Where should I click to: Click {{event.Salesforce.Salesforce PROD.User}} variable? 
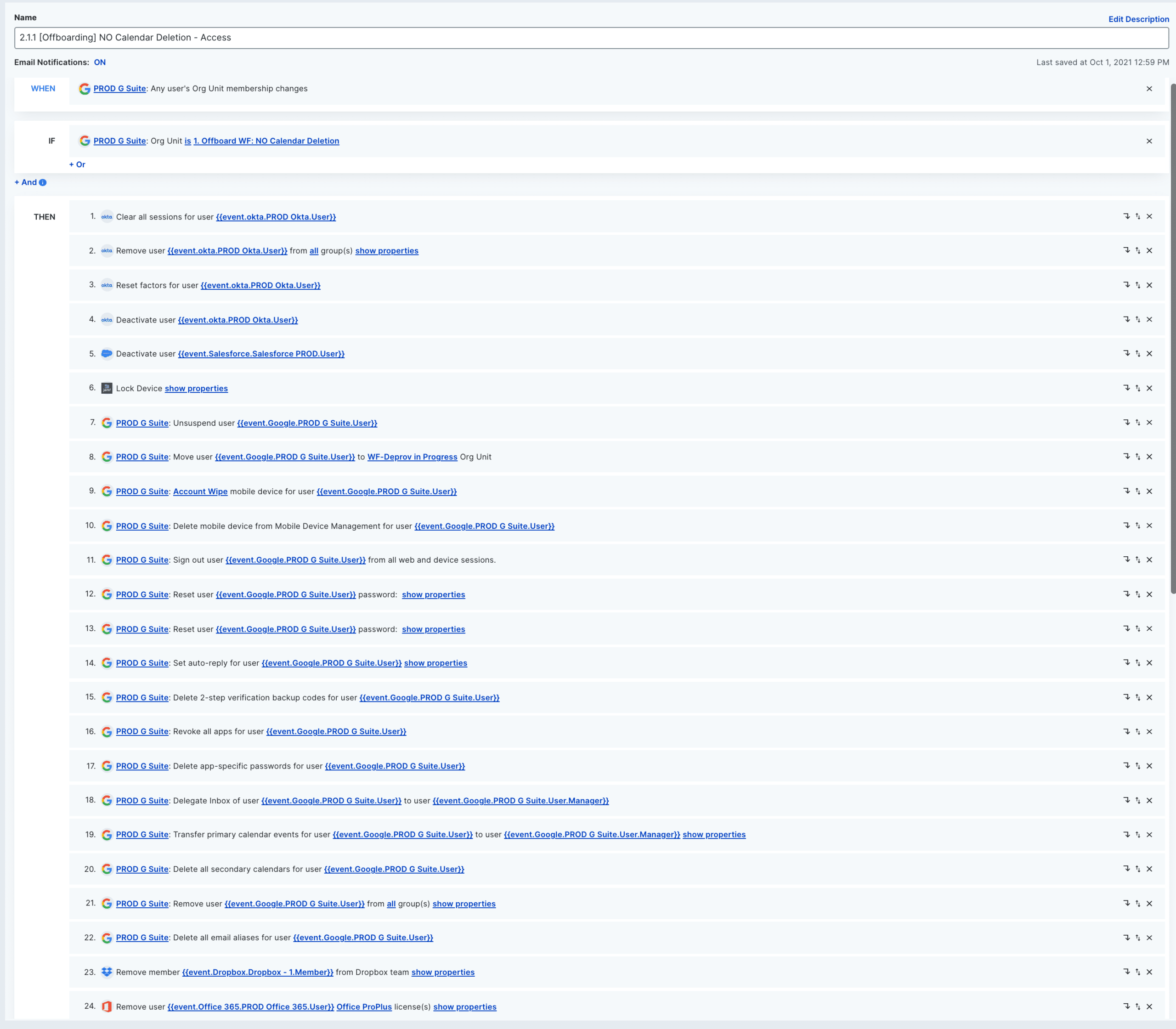click(261, 354)
